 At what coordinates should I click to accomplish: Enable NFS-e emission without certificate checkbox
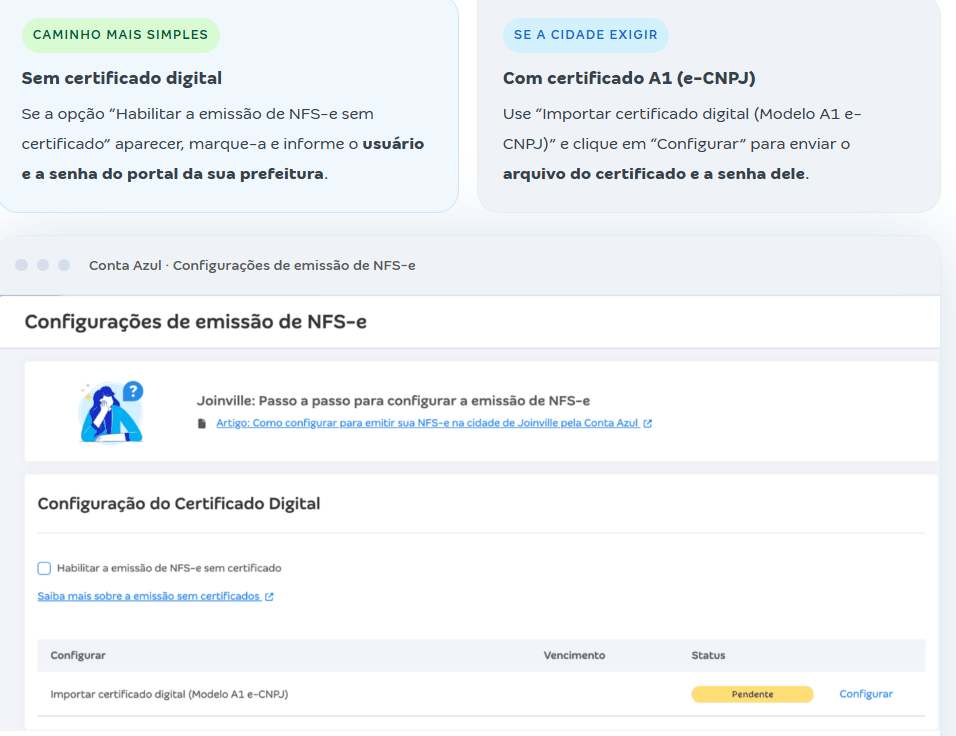click(44, 568)
